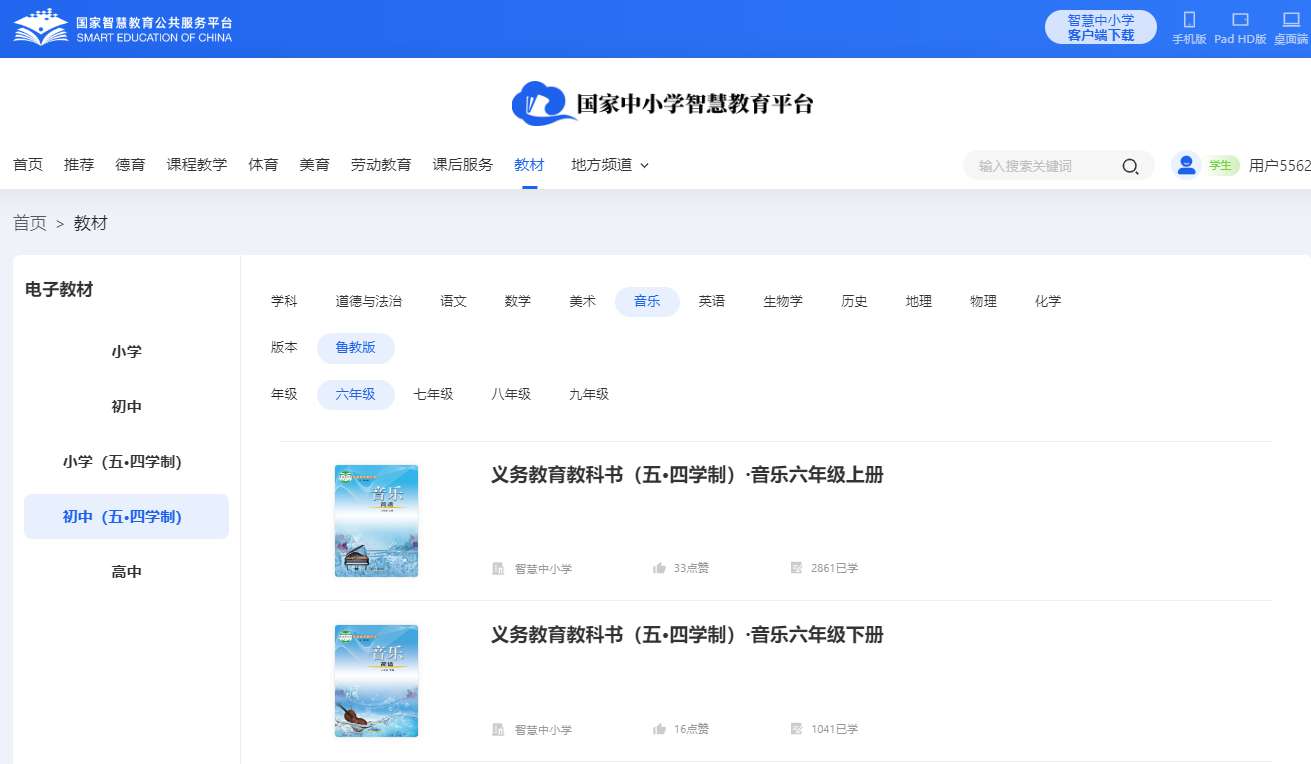
Task: Filter by subject 历史
Action: 854,301
